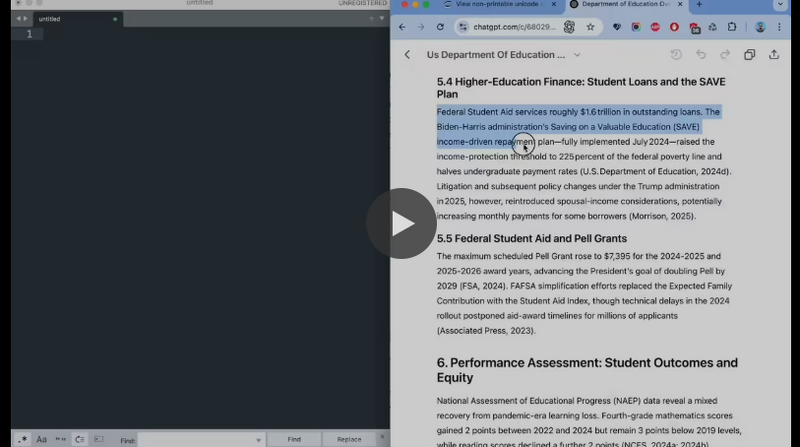Toggle whole word matching option
800x447 pixels.
61,439
